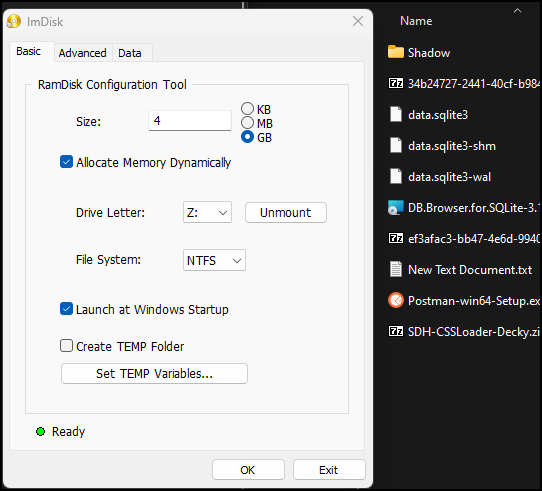Select the GB size unit

coord(247,137)
